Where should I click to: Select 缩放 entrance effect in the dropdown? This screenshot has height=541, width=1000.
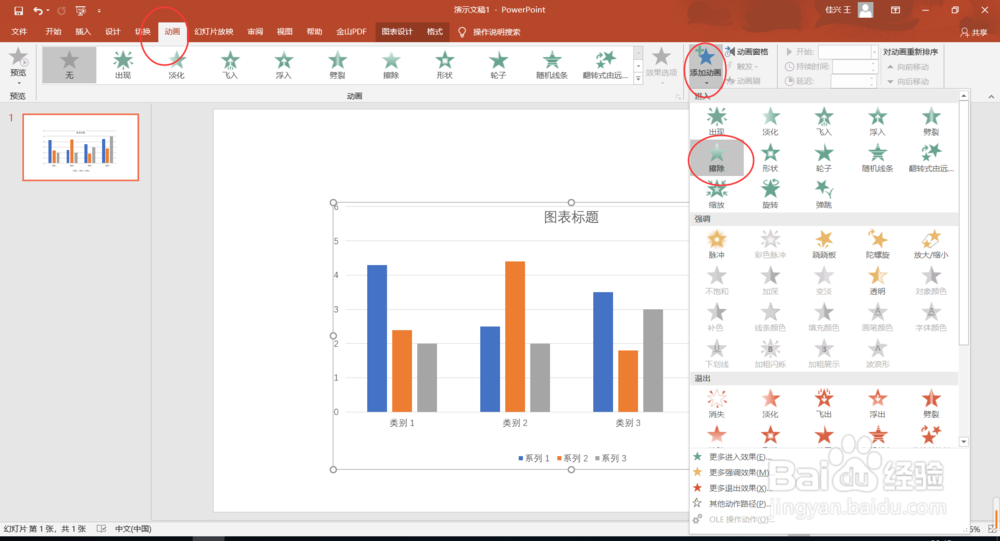(x=717, y=194)
